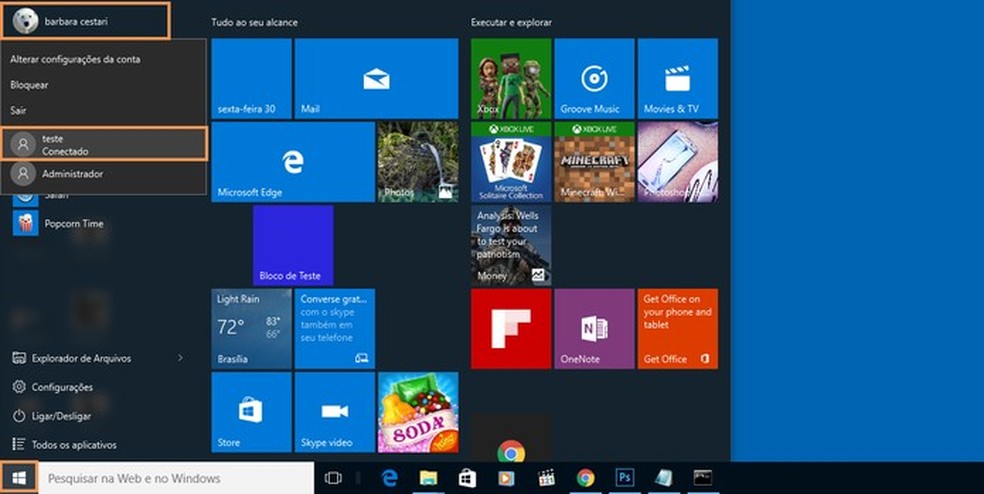Open the Xbox tile
The width and height of the screenshot is (984, 494).
click(511, 78)
